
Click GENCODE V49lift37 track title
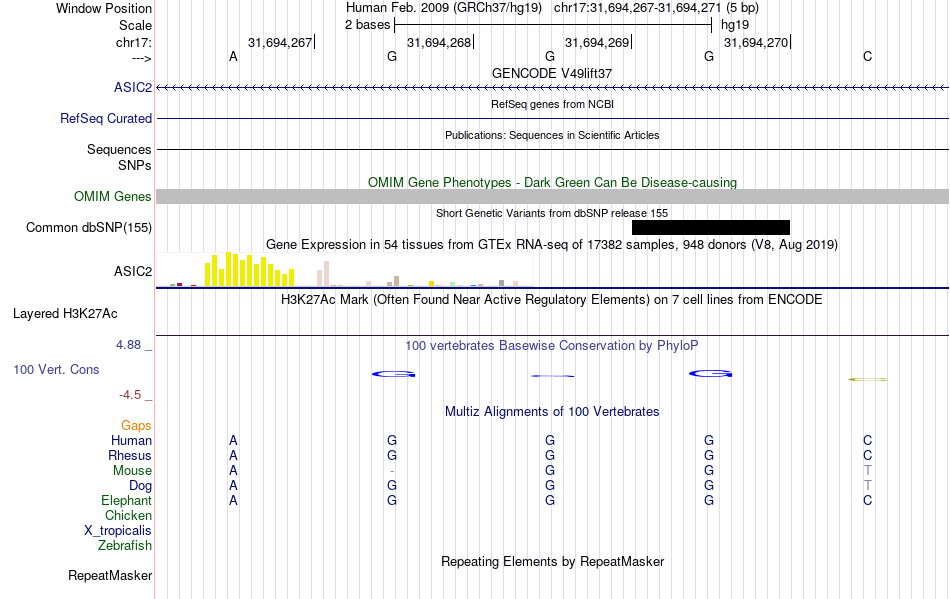[x=552, y=73]
